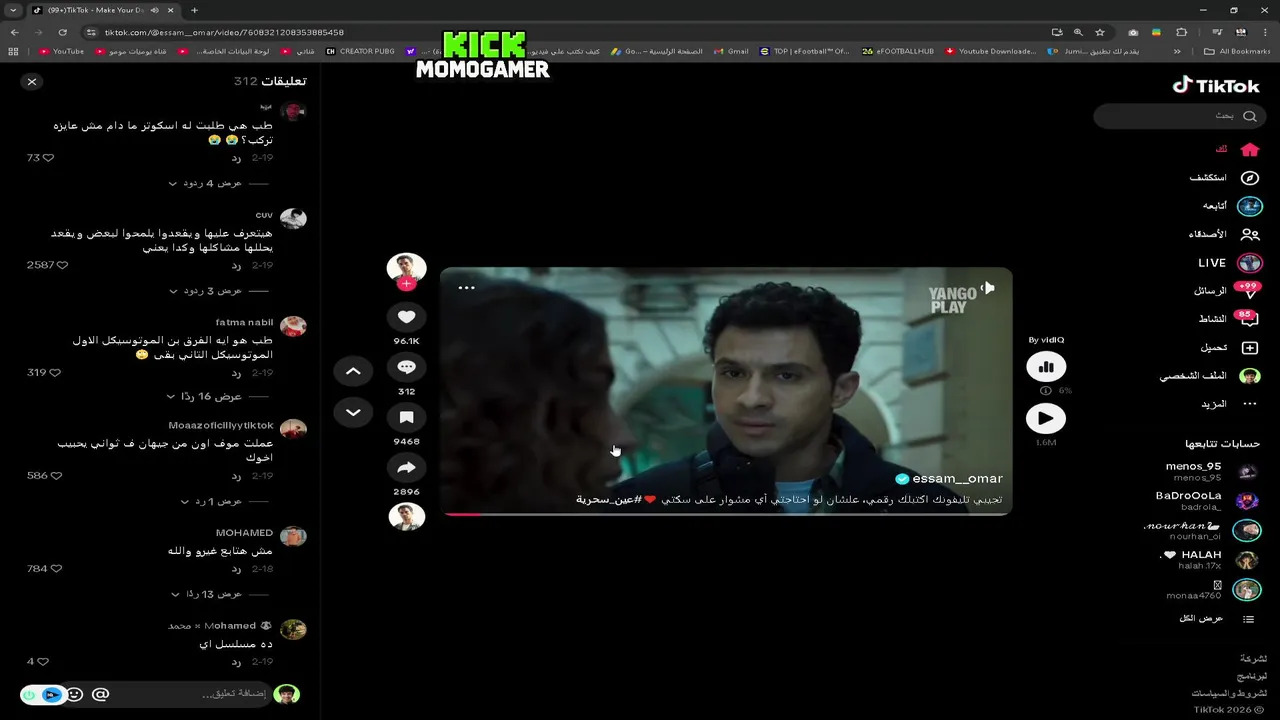
Task: Click the video progress bar
Action: [x=726, y=513]
